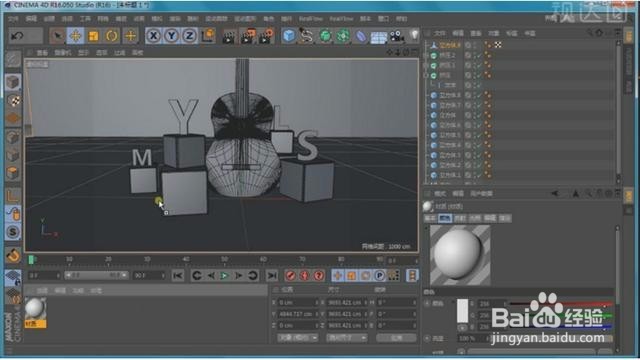The height and width of the screenshot is (360, 640).
Task: Click the purple Bend deformer icon
Action: click(361, 36)
